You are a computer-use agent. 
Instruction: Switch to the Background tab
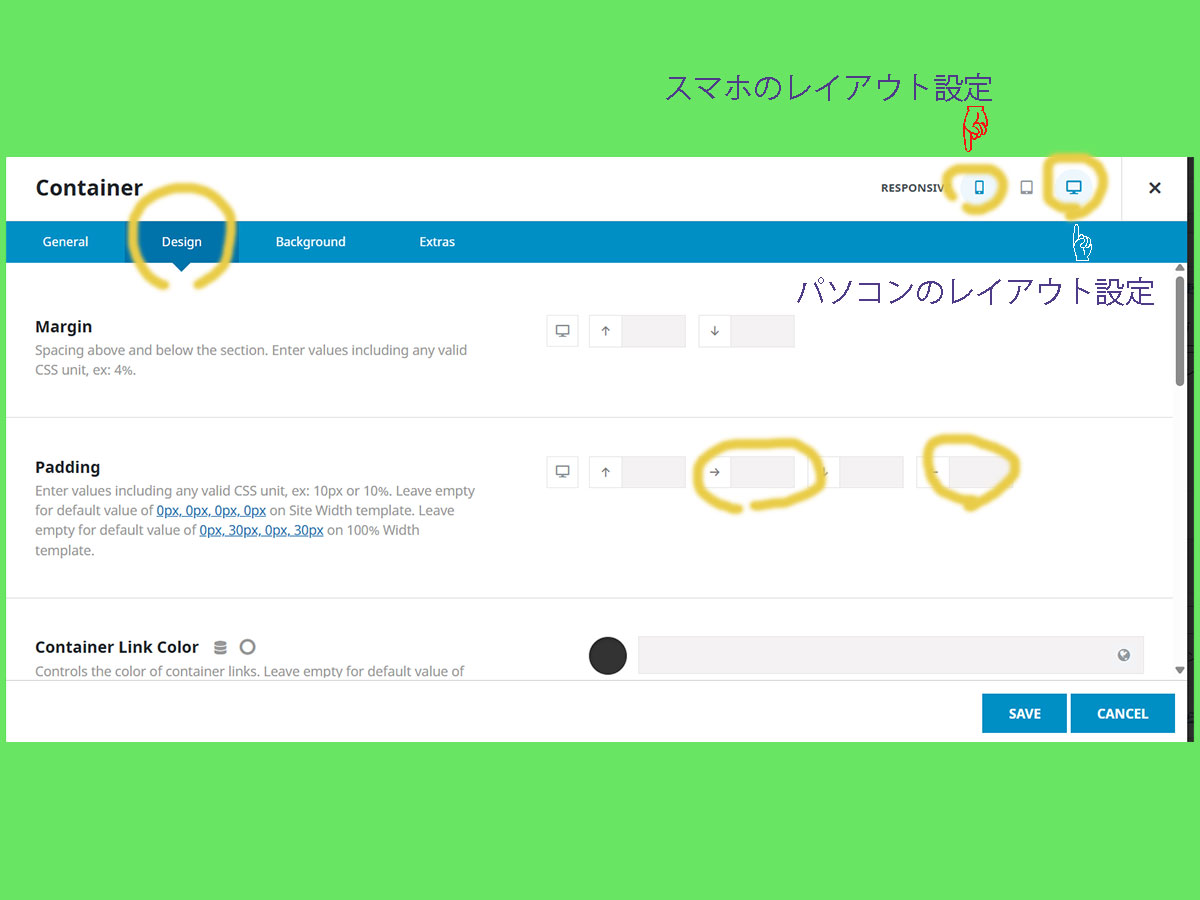(x=310, y=242)
